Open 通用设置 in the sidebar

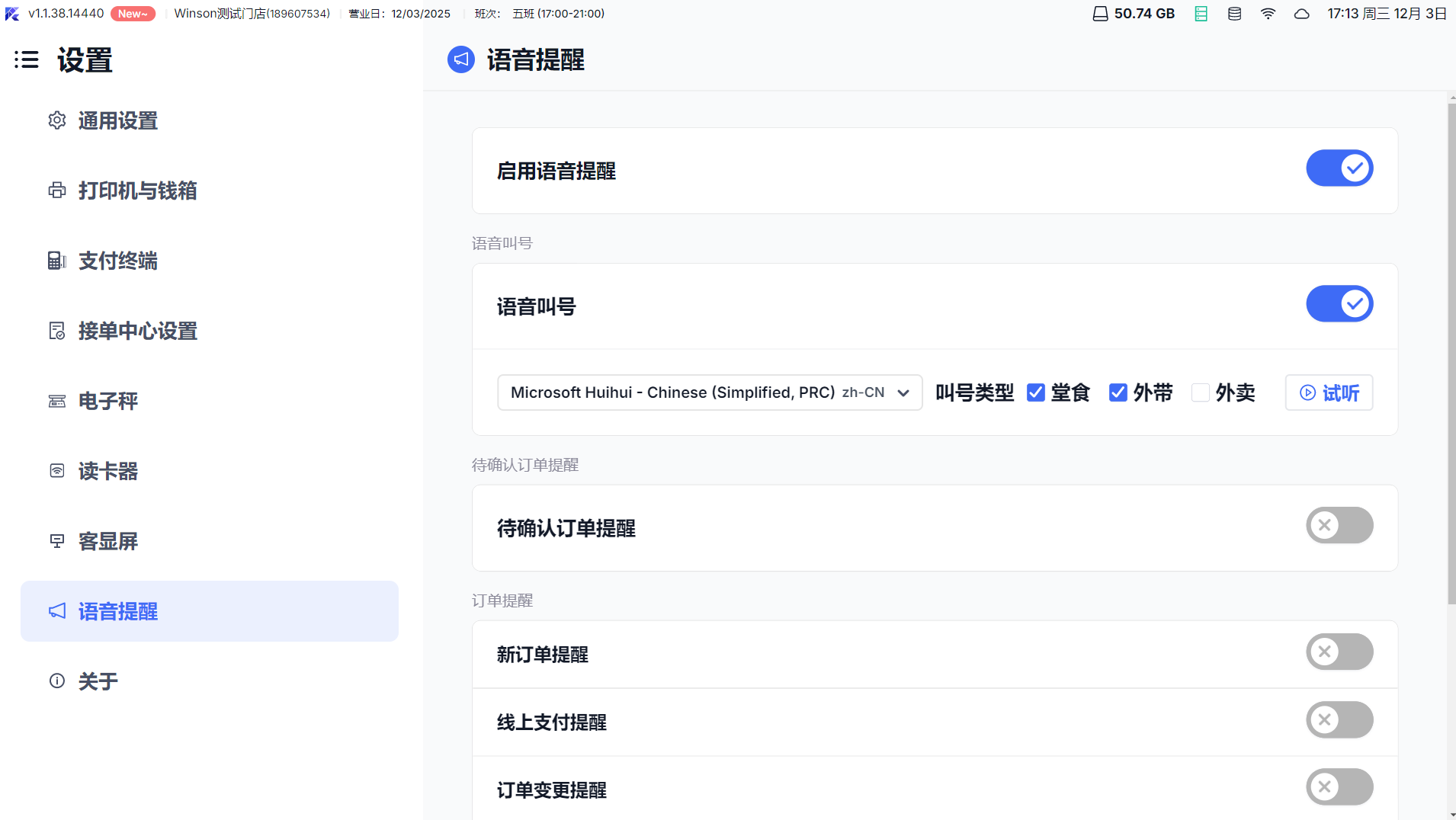click(x=118, y=120)
